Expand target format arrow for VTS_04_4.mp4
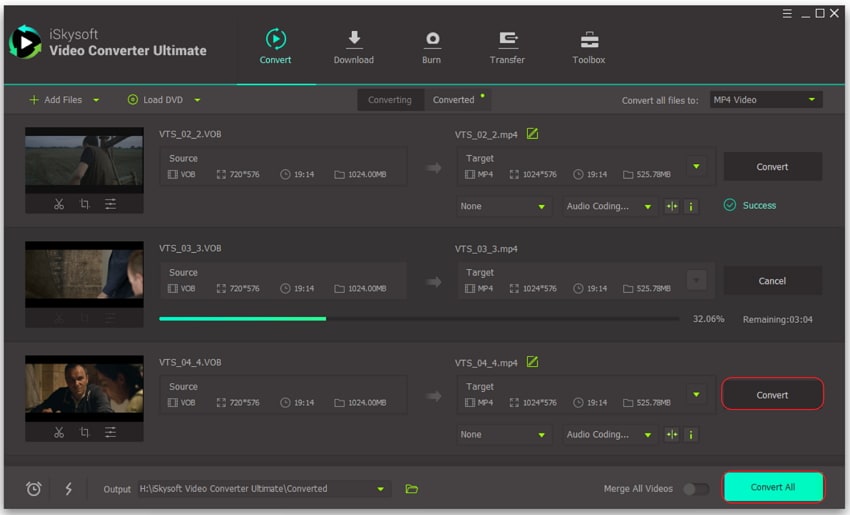The width and height of the screenshot is (850, 515). click(x=697, y=395)
